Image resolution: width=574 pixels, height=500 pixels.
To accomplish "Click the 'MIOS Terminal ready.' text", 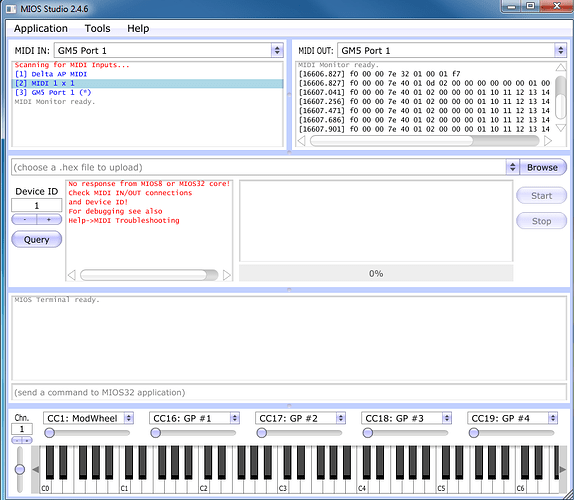I will pyautogui.click(x=57, y=299).
